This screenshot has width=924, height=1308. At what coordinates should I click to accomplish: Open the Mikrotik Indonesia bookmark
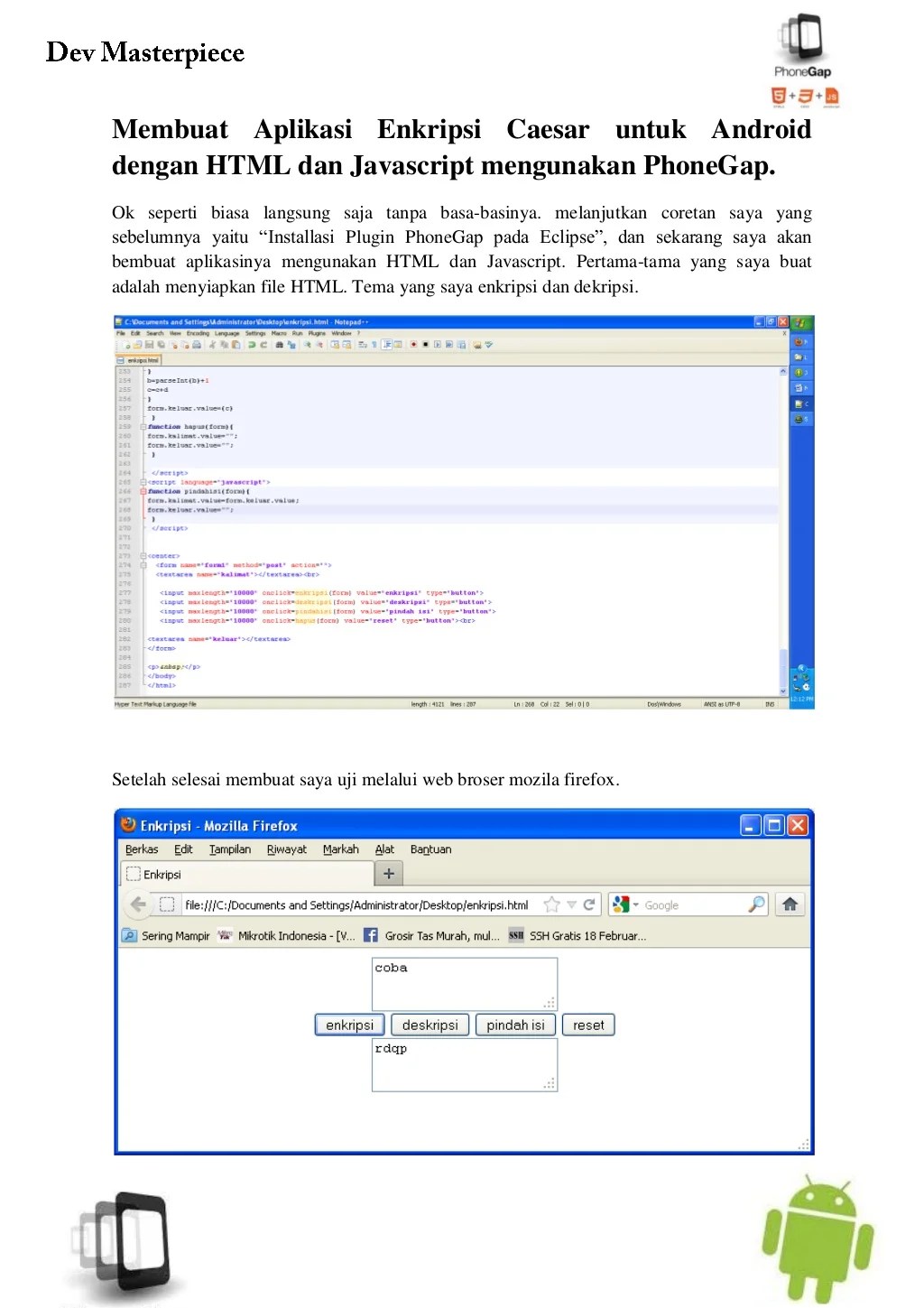tap(287, 936)
